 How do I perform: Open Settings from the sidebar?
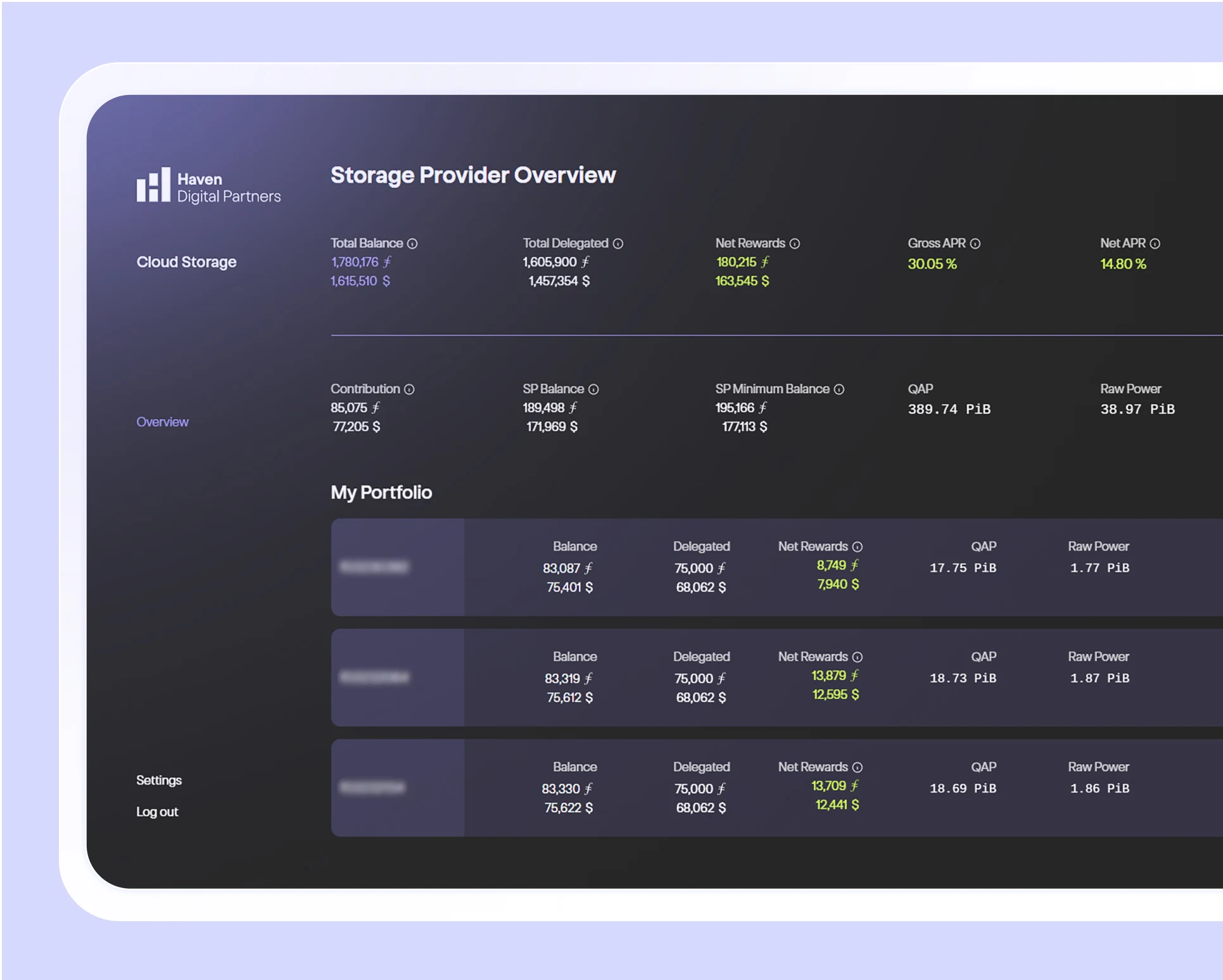click(159, 780)
